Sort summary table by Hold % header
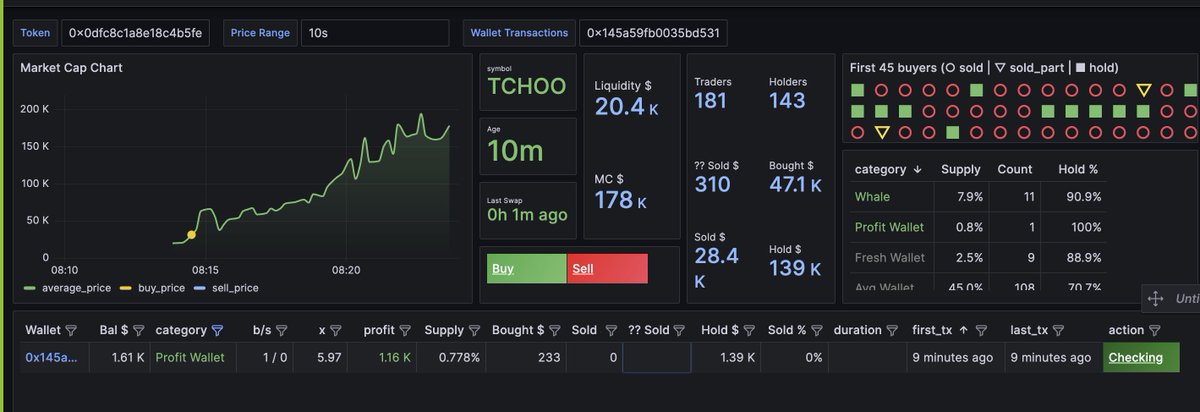The height and width of the screenshot is (412, 1200). [1078, 170]
